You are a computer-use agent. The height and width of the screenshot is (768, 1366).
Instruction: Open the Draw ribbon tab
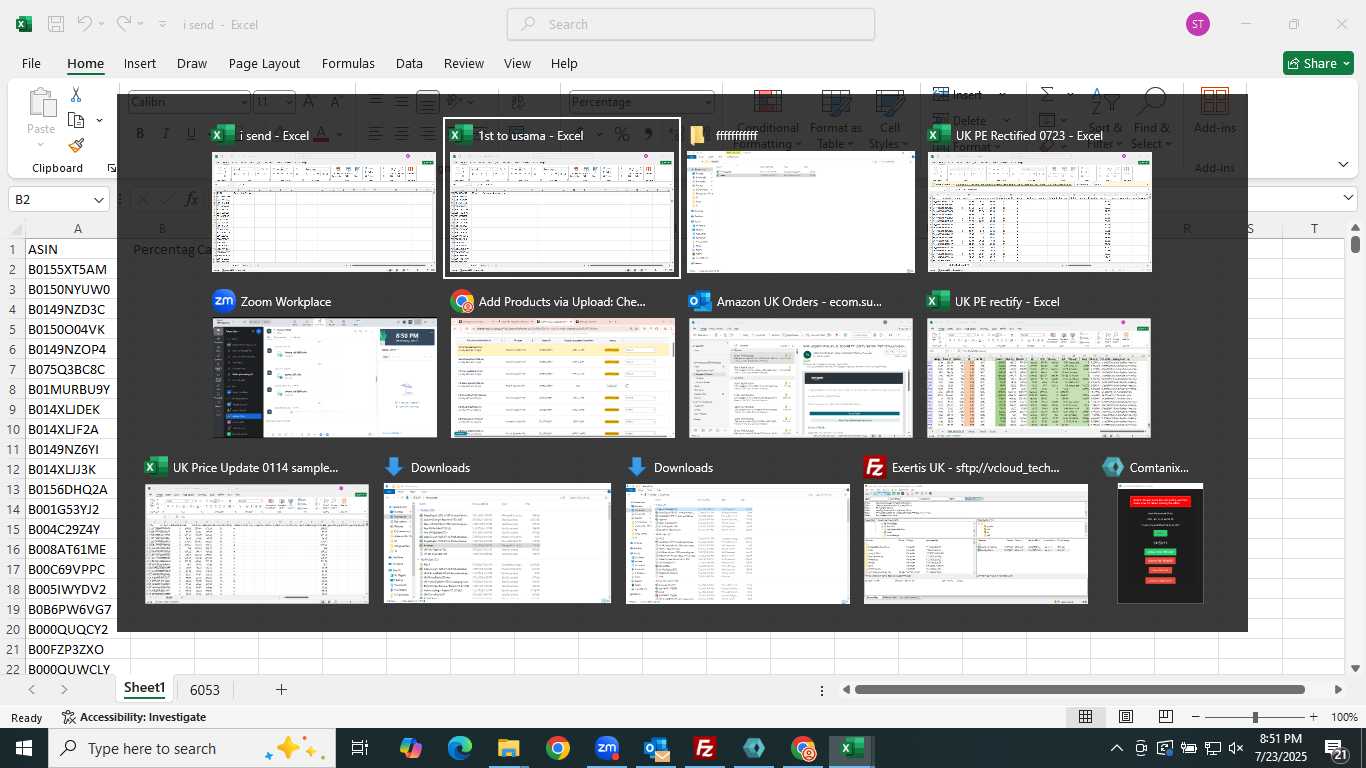pyautogui.click(x=192, y=63)
